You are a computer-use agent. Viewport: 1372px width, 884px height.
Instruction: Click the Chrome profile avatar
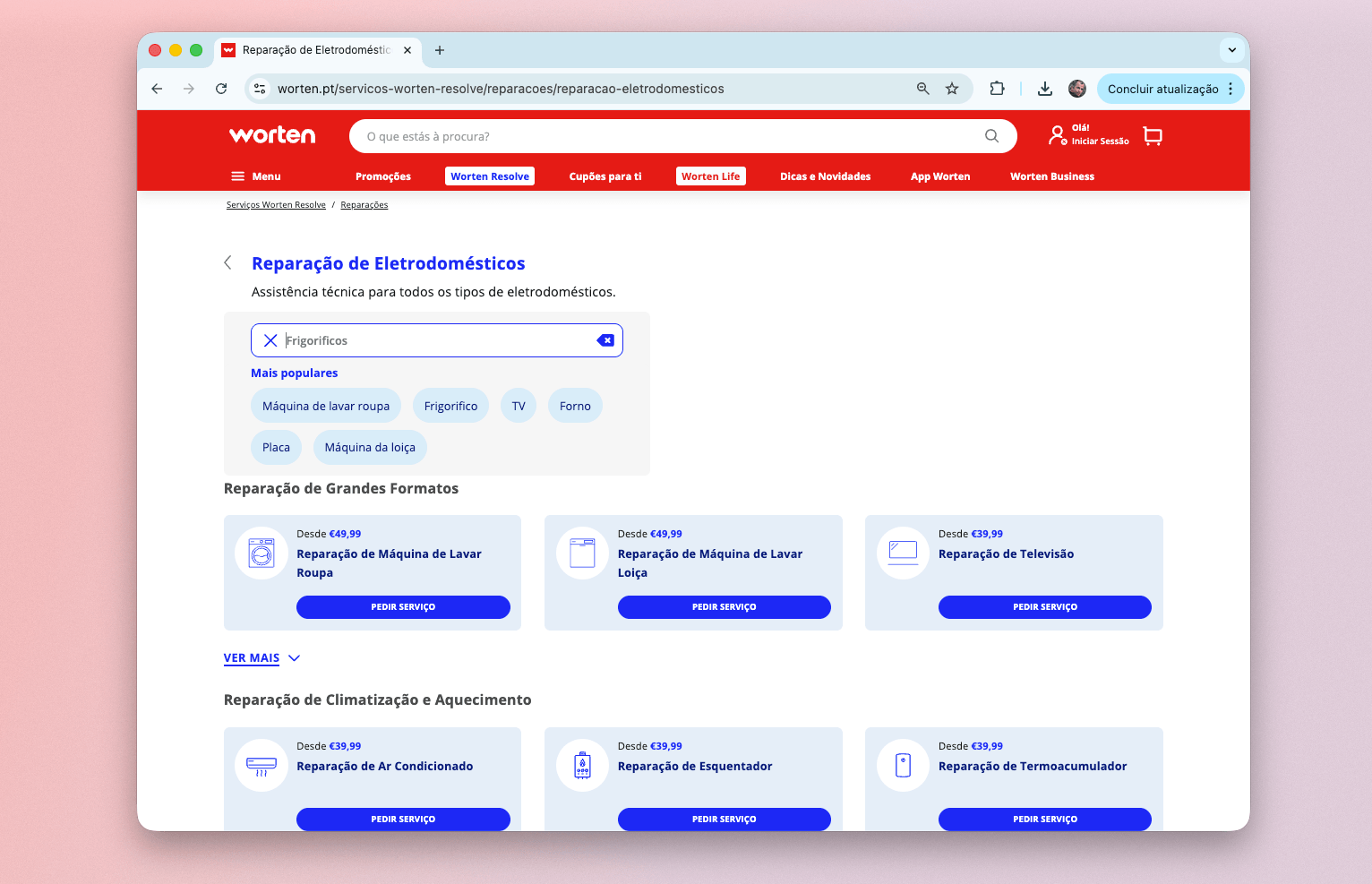1077,89
